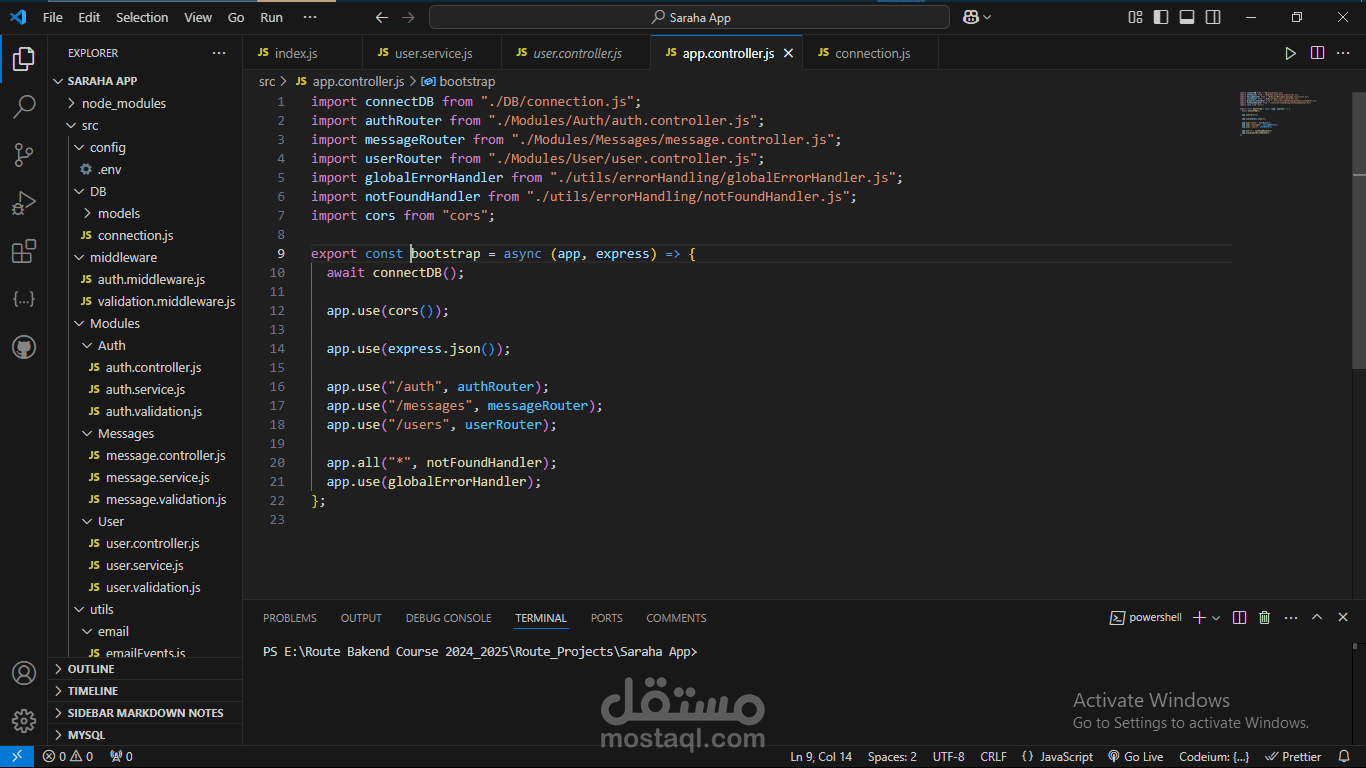Open terminal panel More Actions
The width and height of the screenshot is (1366, 768).
[1290, 618]
